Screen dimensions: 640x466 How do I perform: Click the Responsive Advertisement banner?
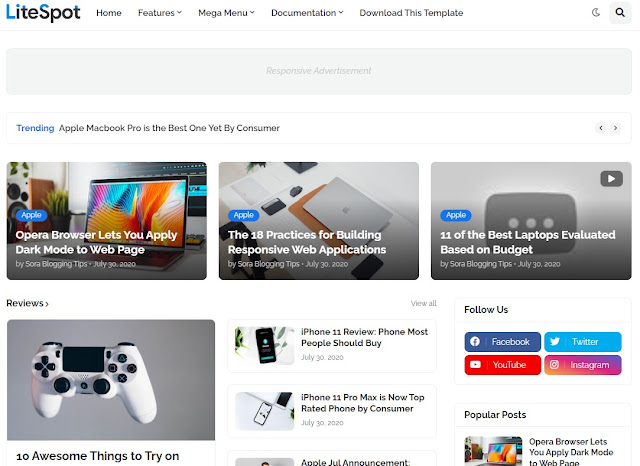pyautogui.click(x=319, y=71)
